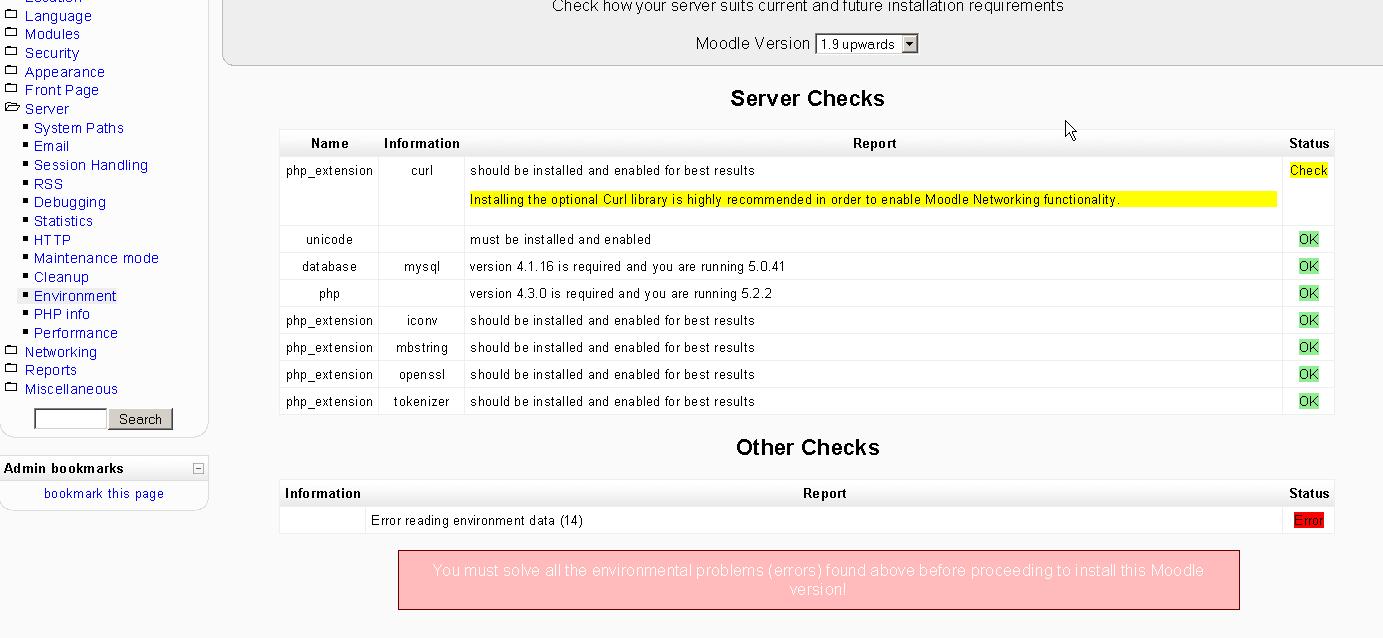The image size is (1383, 638).
Task: Open the Miscellaneous link
Action: tap(71, 389)
